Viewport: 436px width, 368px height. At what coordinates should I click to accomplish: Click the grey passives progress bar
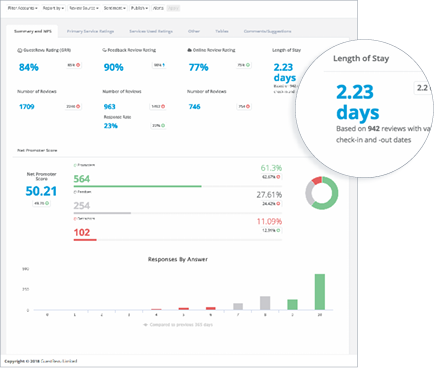coord(102,213)
